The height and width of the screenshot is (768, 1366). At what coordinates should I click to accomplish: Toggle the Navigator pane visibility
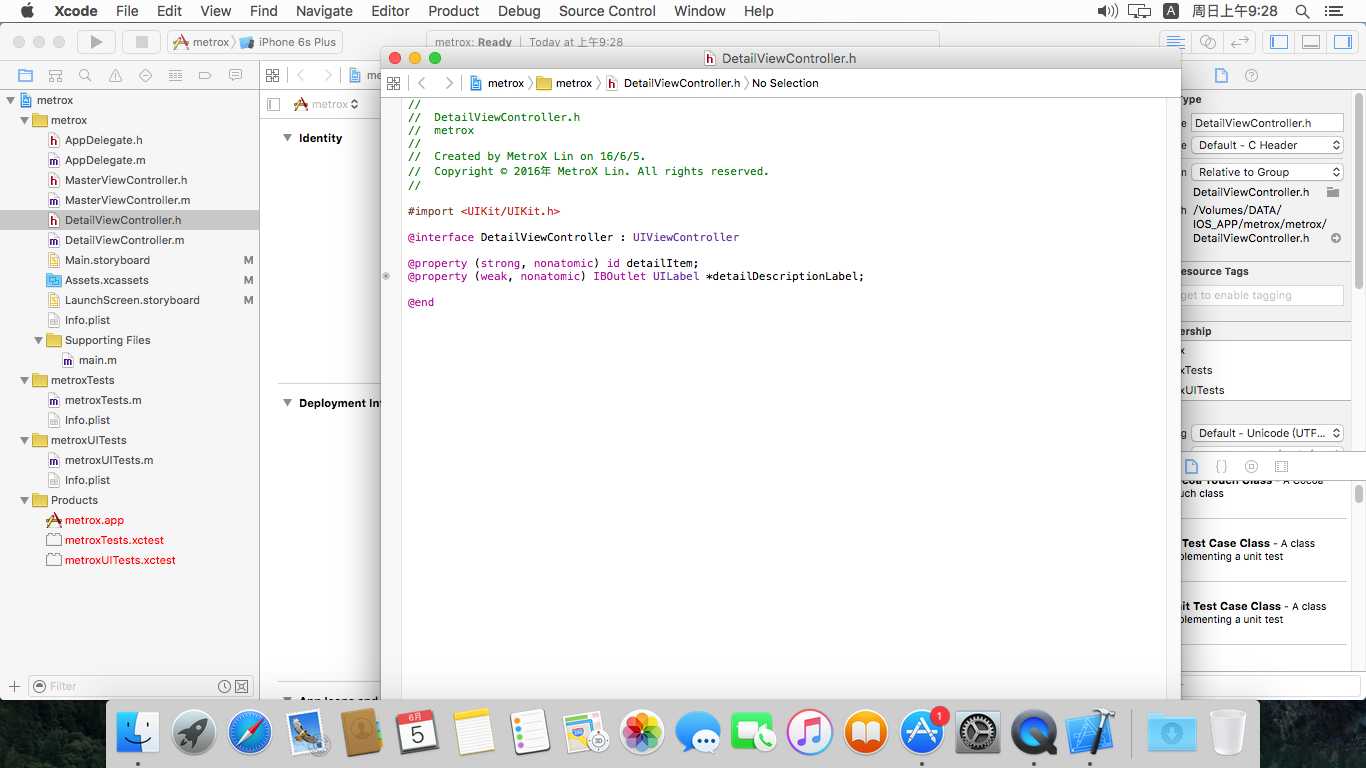(1278, 42)
